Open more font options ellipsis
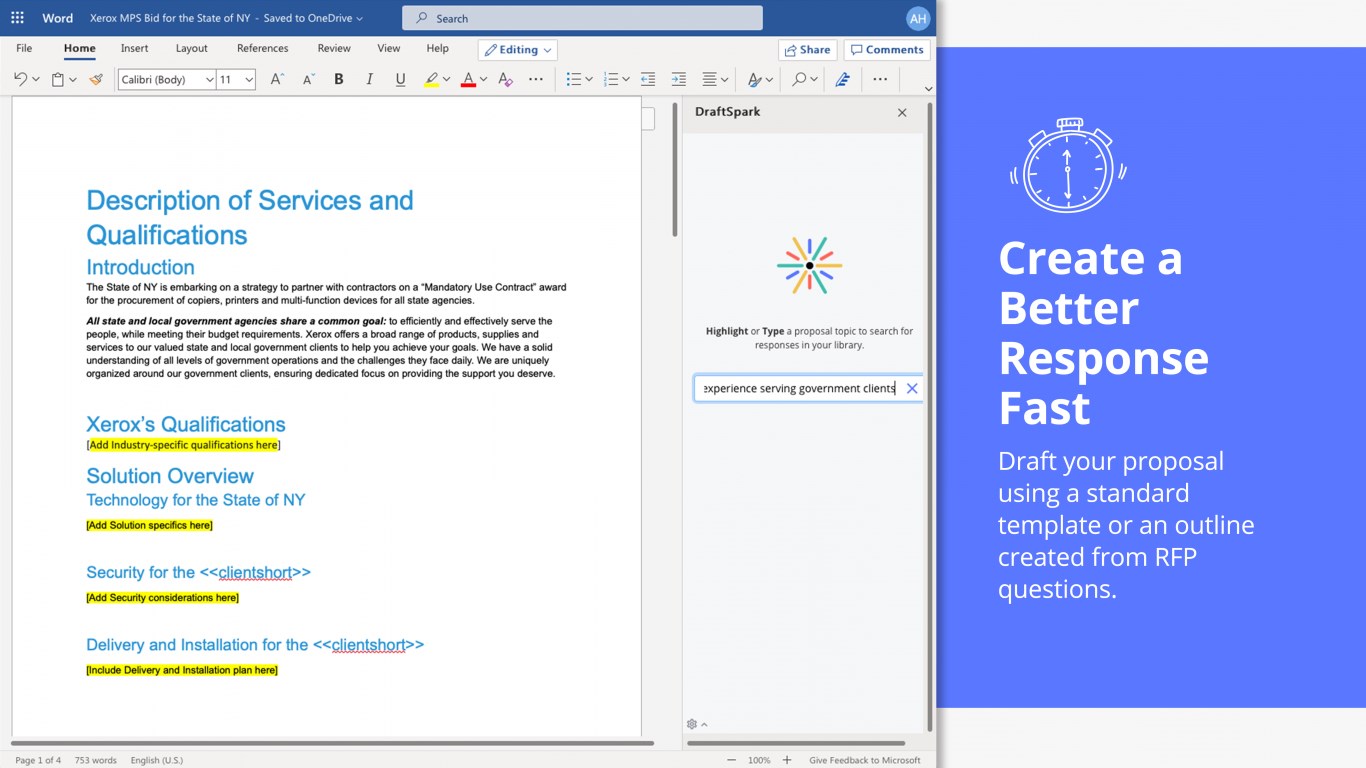 536,79
